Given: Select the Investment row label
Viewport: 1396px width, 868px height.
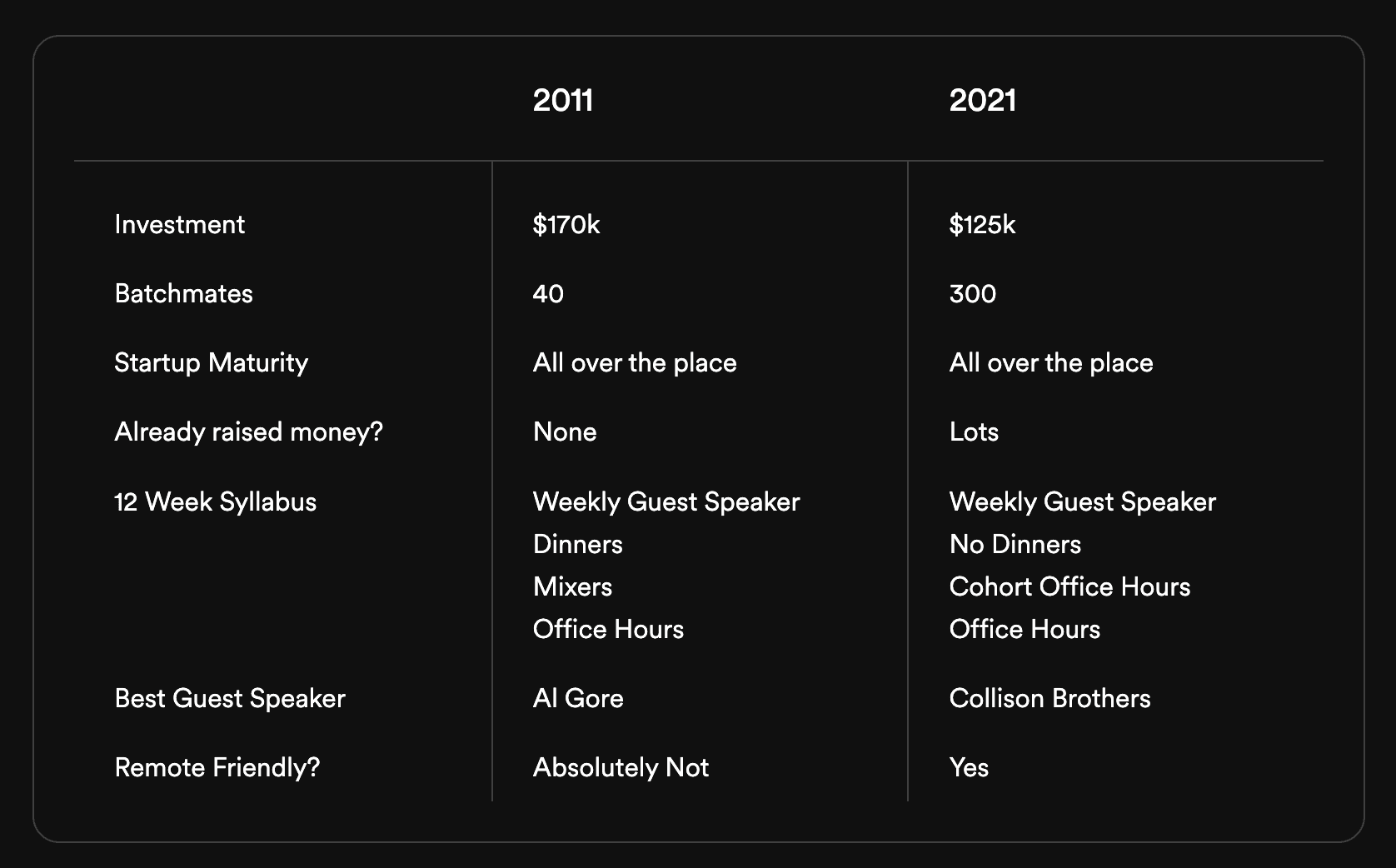Looking at the screenshot, I should tap(179, 224).
